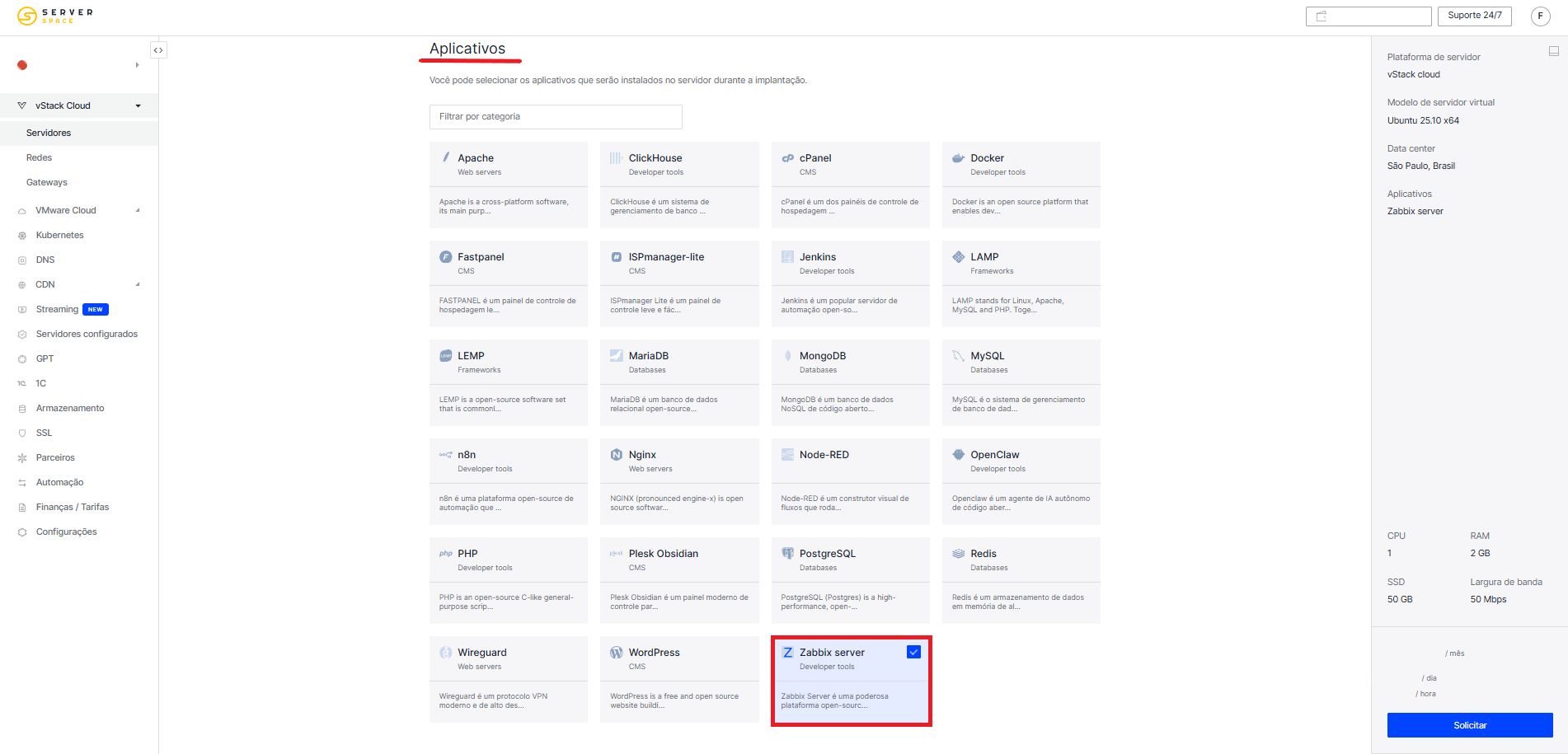
Task: Click the Parceiros sidebar icon
Action: pyautogui.click(x=22, y=457)
